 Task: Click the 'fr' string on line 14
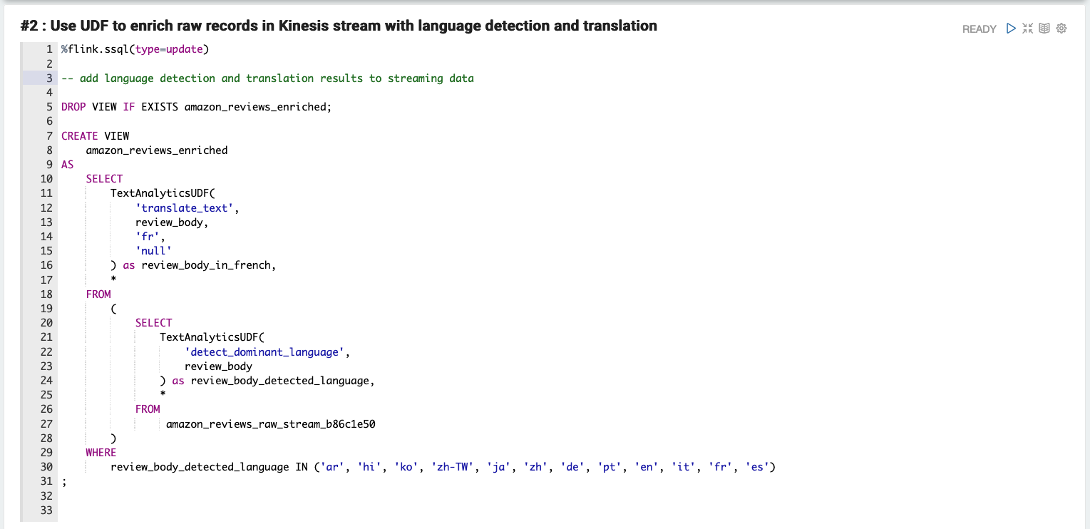[x=148, y=237]
